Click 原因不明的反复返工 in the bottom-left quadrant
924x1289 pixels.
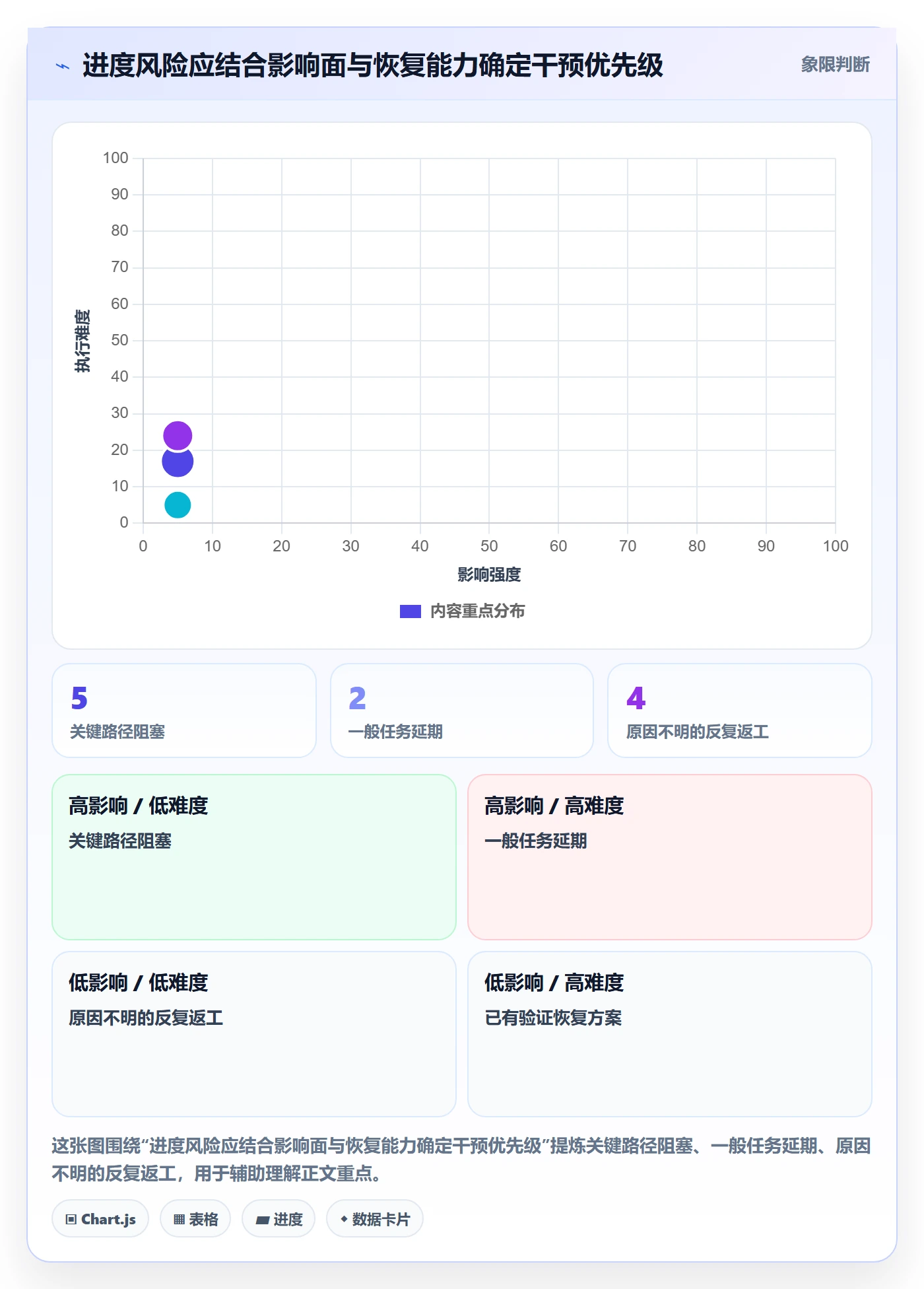(x=146, y=1018)
